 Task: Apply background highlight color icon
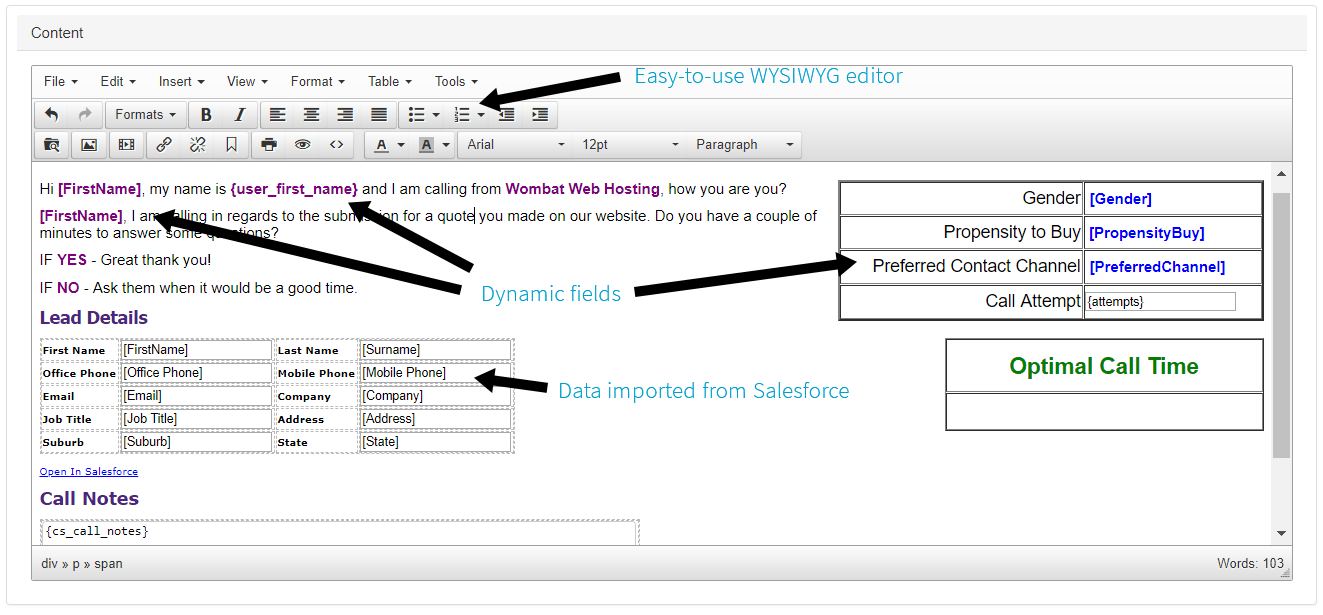(426, 145)
